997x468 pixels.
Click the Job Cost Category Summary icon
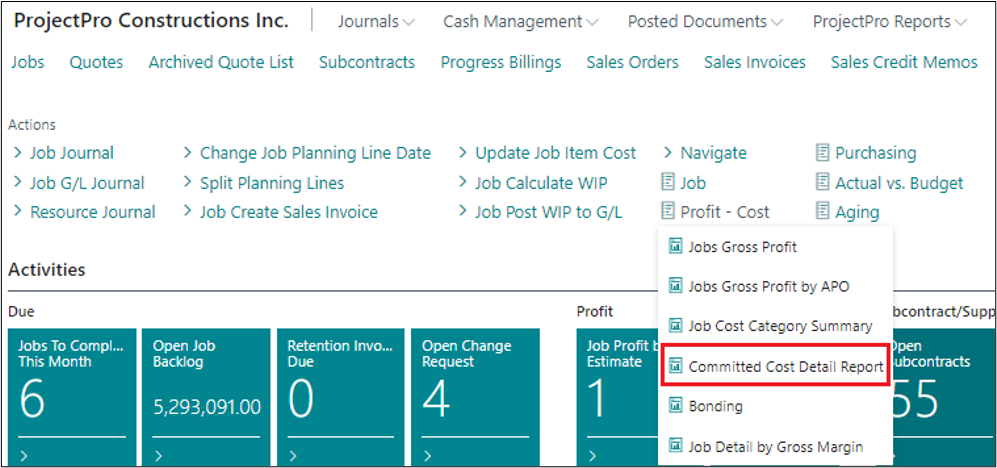point(675,326)
